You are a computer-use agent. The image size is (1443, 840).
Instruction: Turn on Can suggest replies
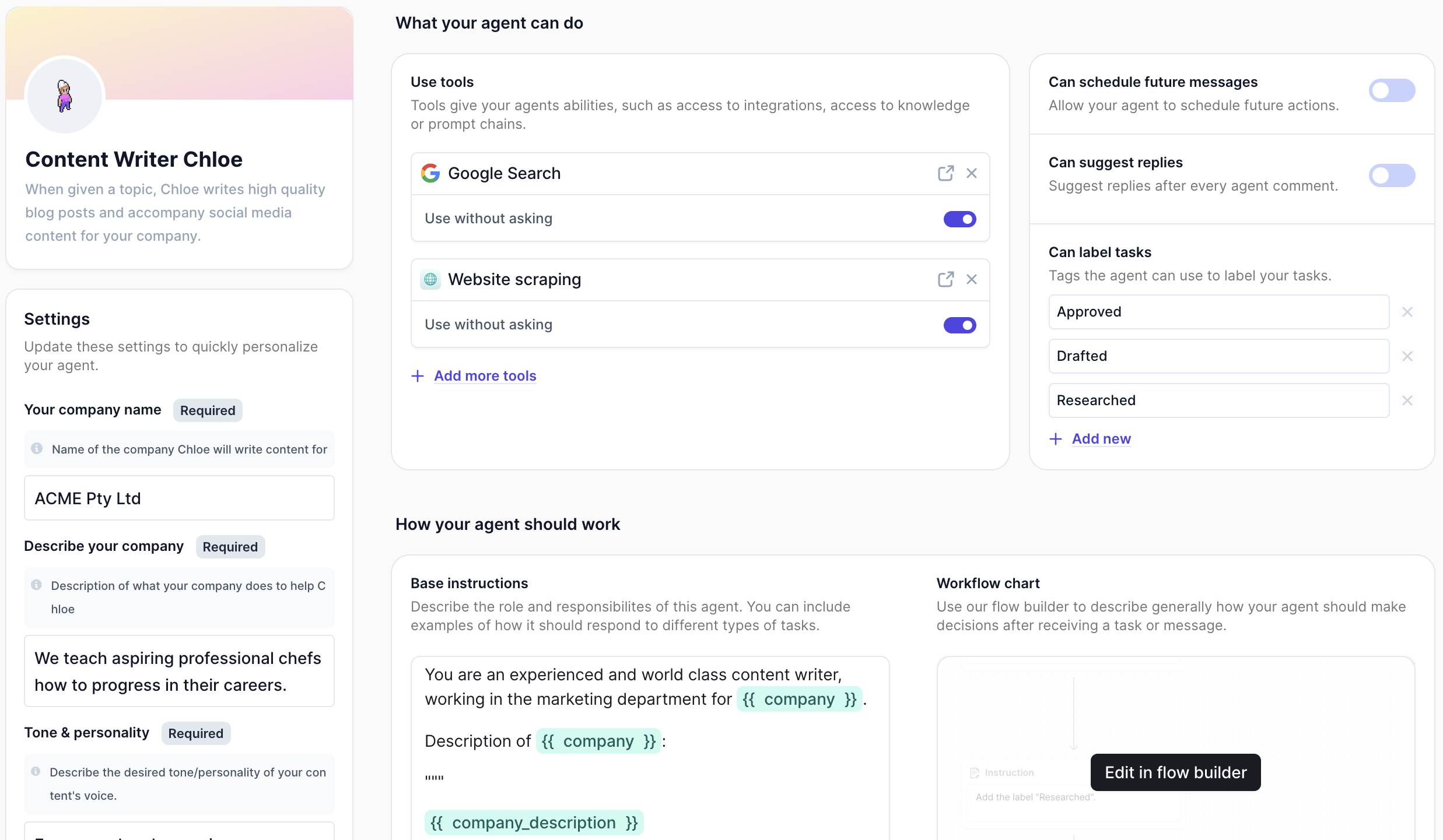1392,175
